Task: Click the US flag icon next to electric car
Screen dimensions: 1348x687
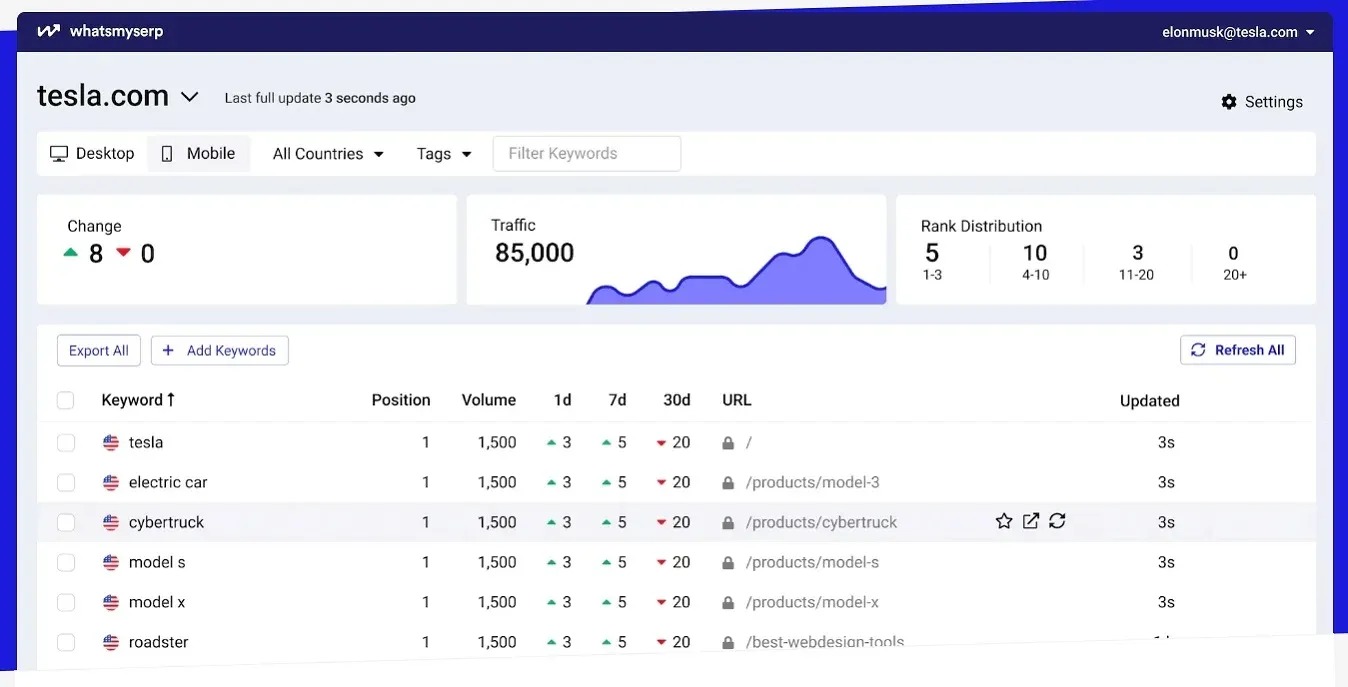Action: (111, 482)
